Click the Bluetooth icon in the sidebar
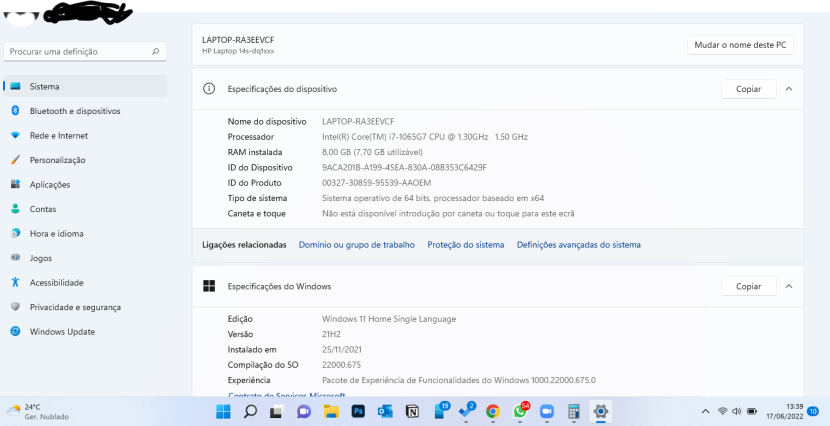 (15, 111)
